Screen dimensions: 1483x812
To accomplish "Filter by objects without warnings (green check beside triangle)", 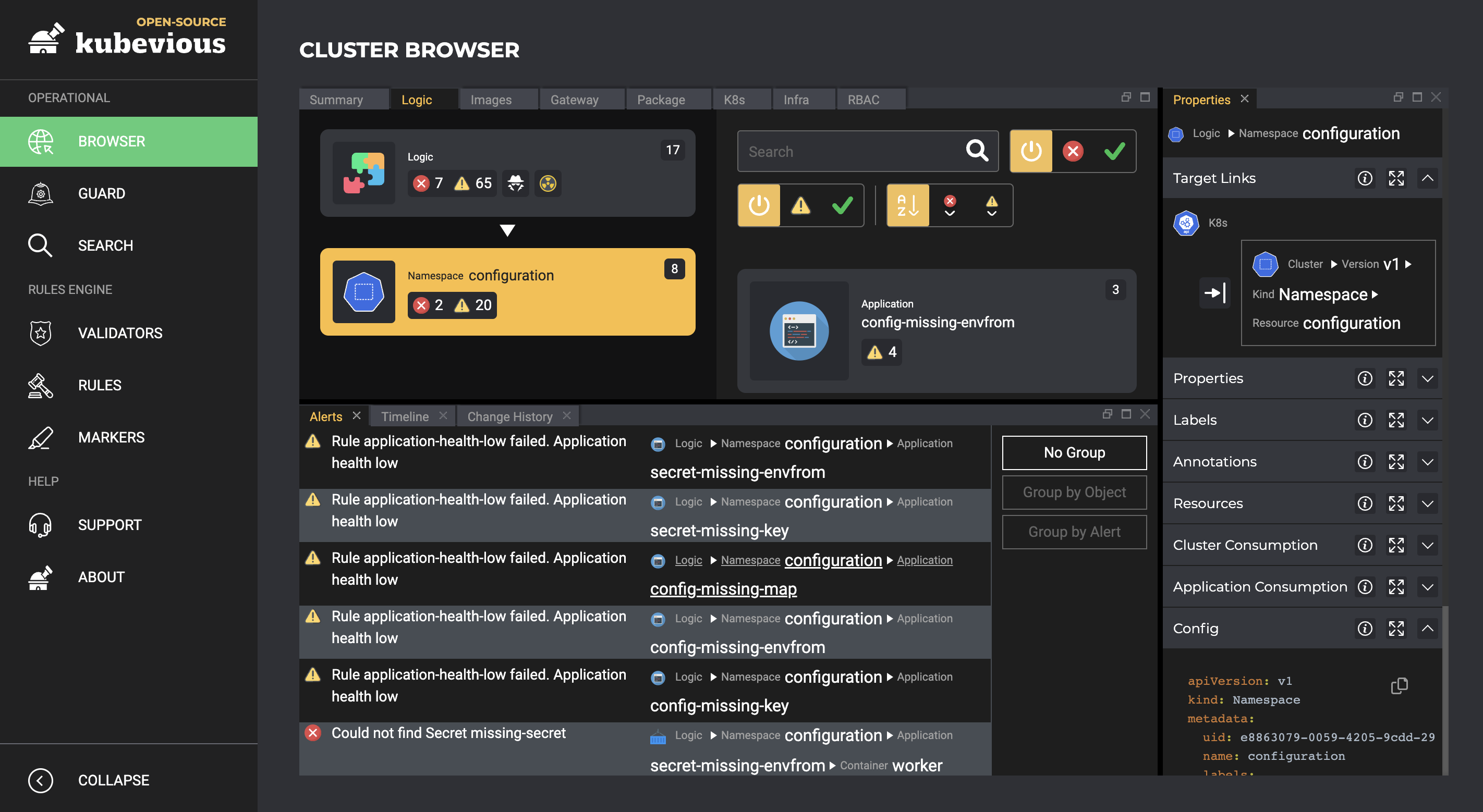I will pos(843,205).
